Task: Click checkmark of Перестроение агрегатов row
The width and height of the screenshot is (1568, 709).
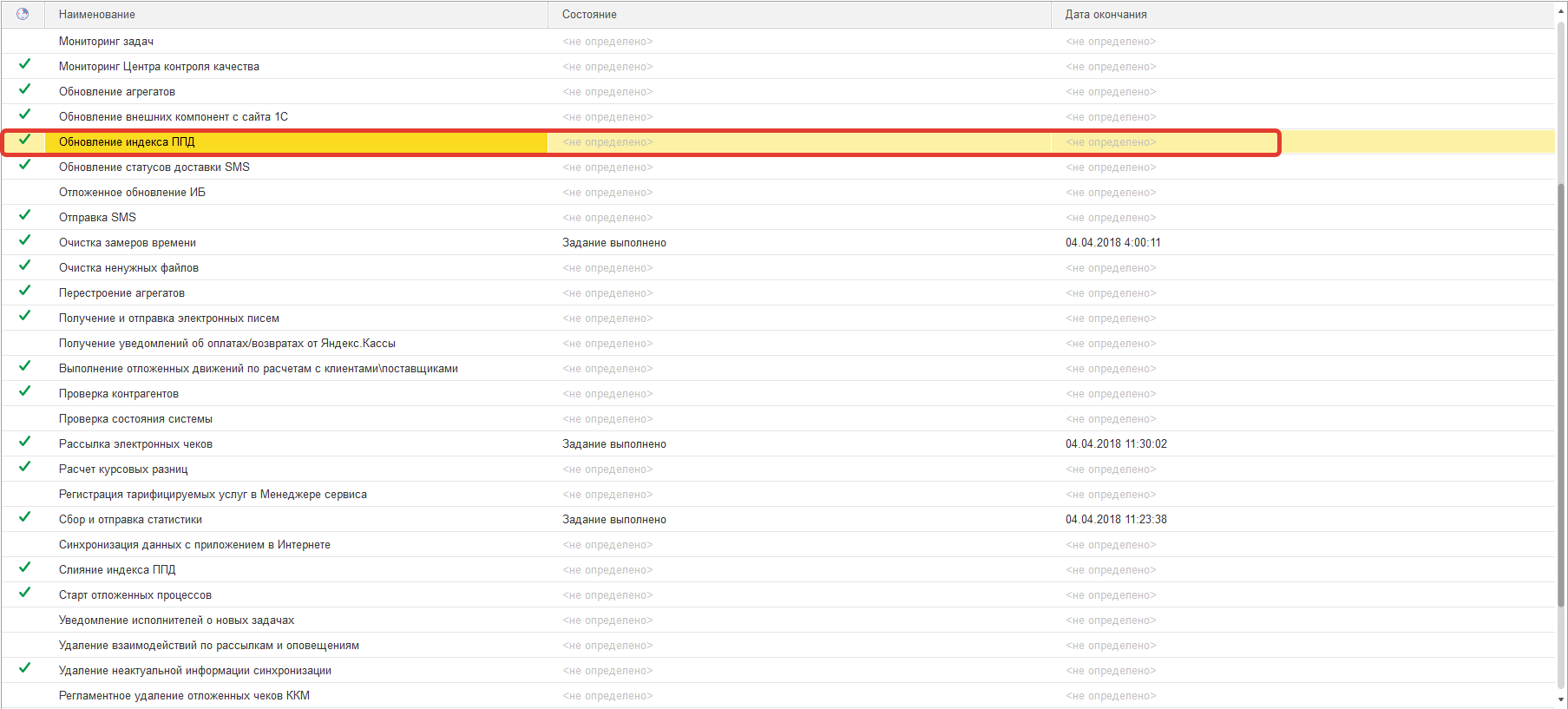Action: [x=24, y=291]
